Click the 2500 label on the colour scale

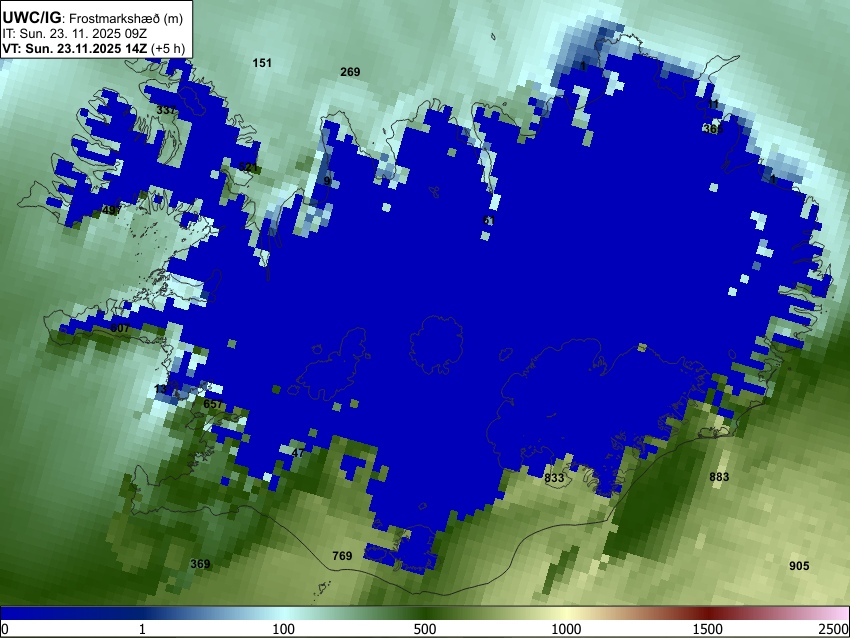834,629
